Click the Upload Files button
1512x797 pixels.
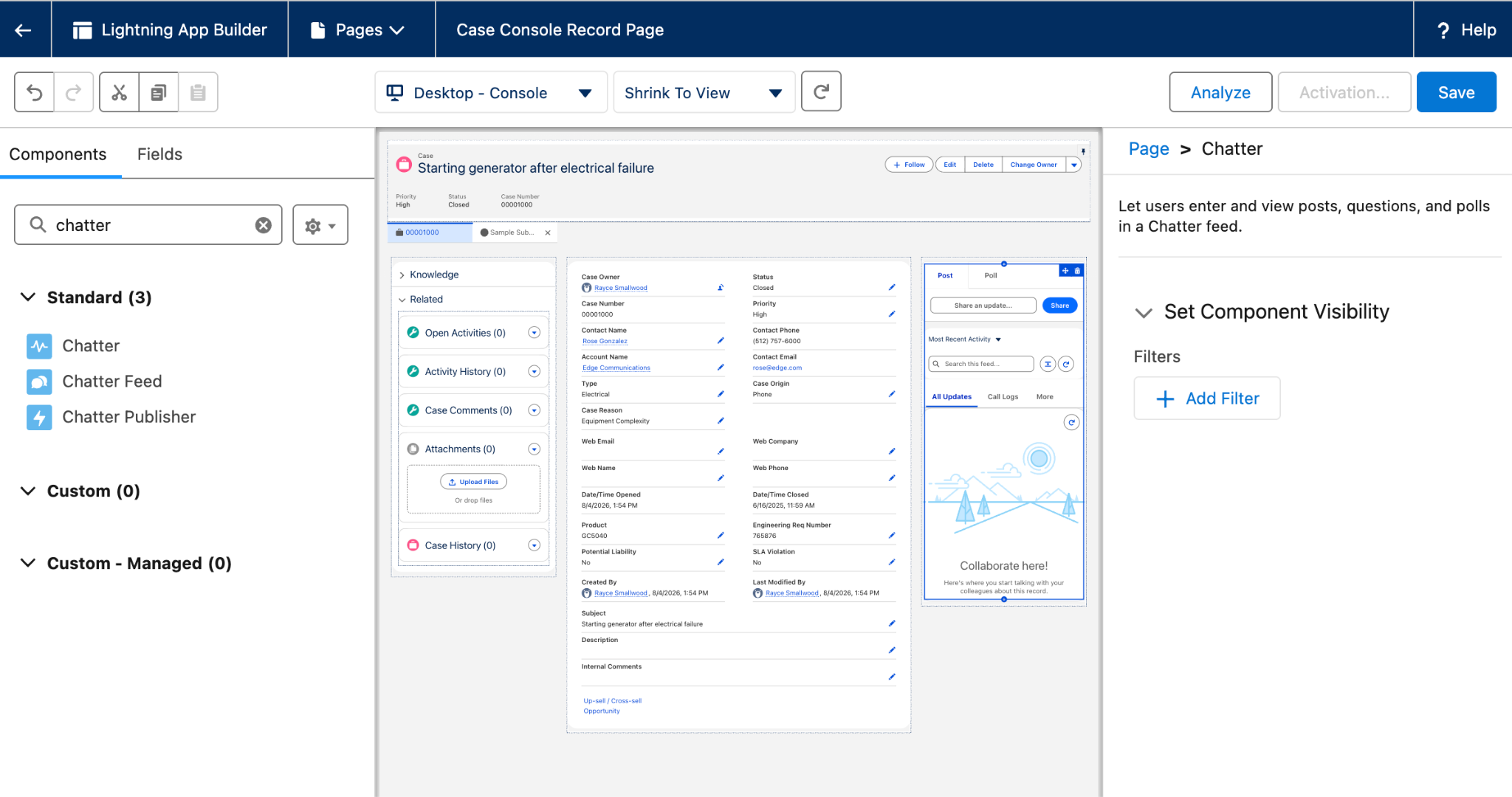click(473, 482)
